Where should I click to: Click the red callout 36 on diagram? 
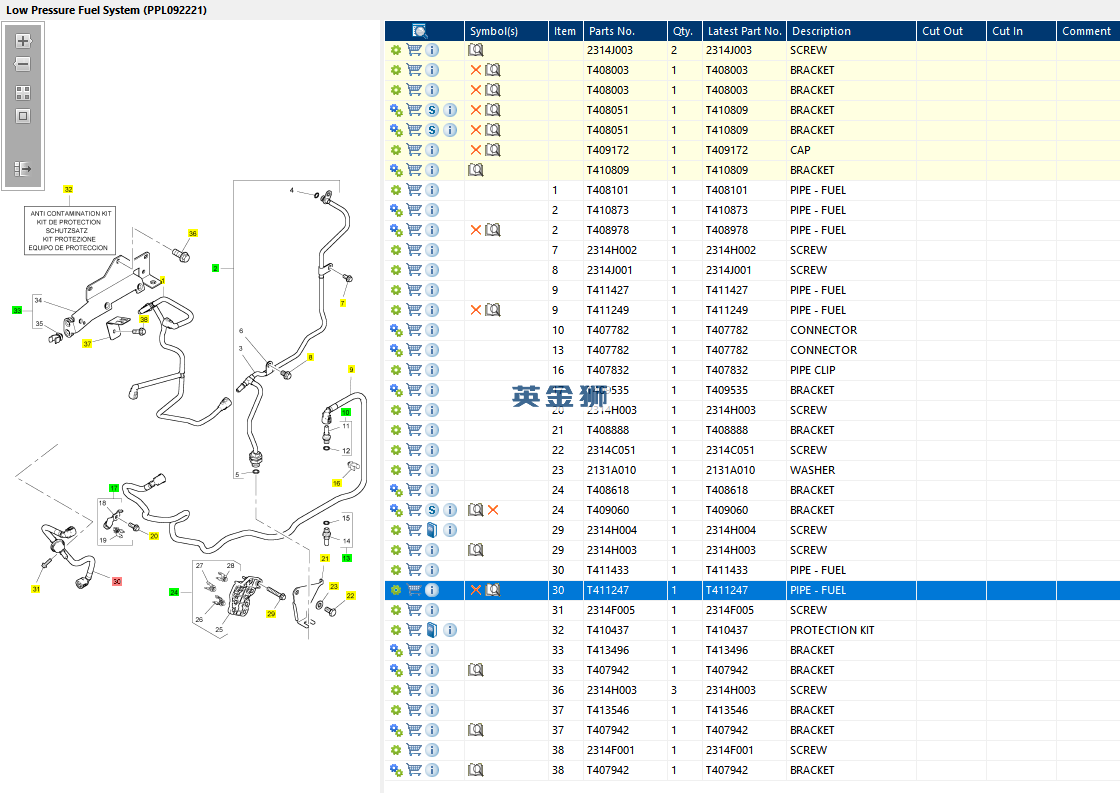coord(116,581)
